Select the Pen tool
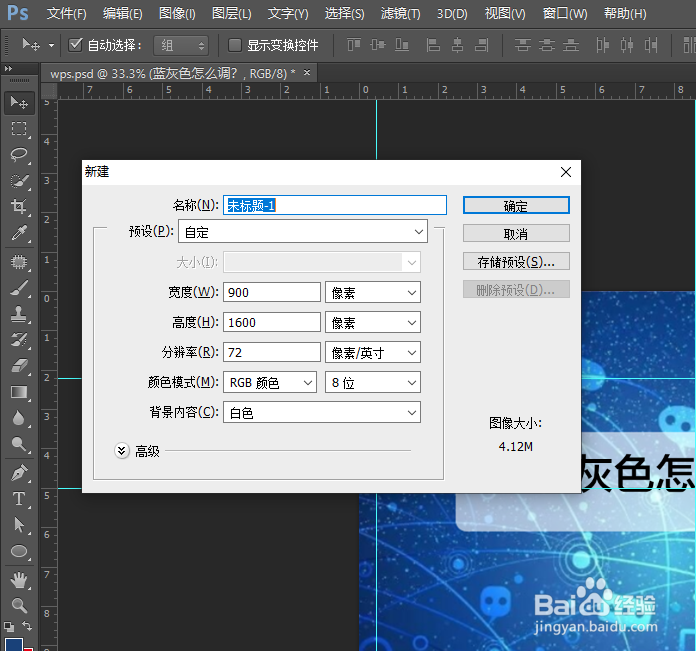 19,473
